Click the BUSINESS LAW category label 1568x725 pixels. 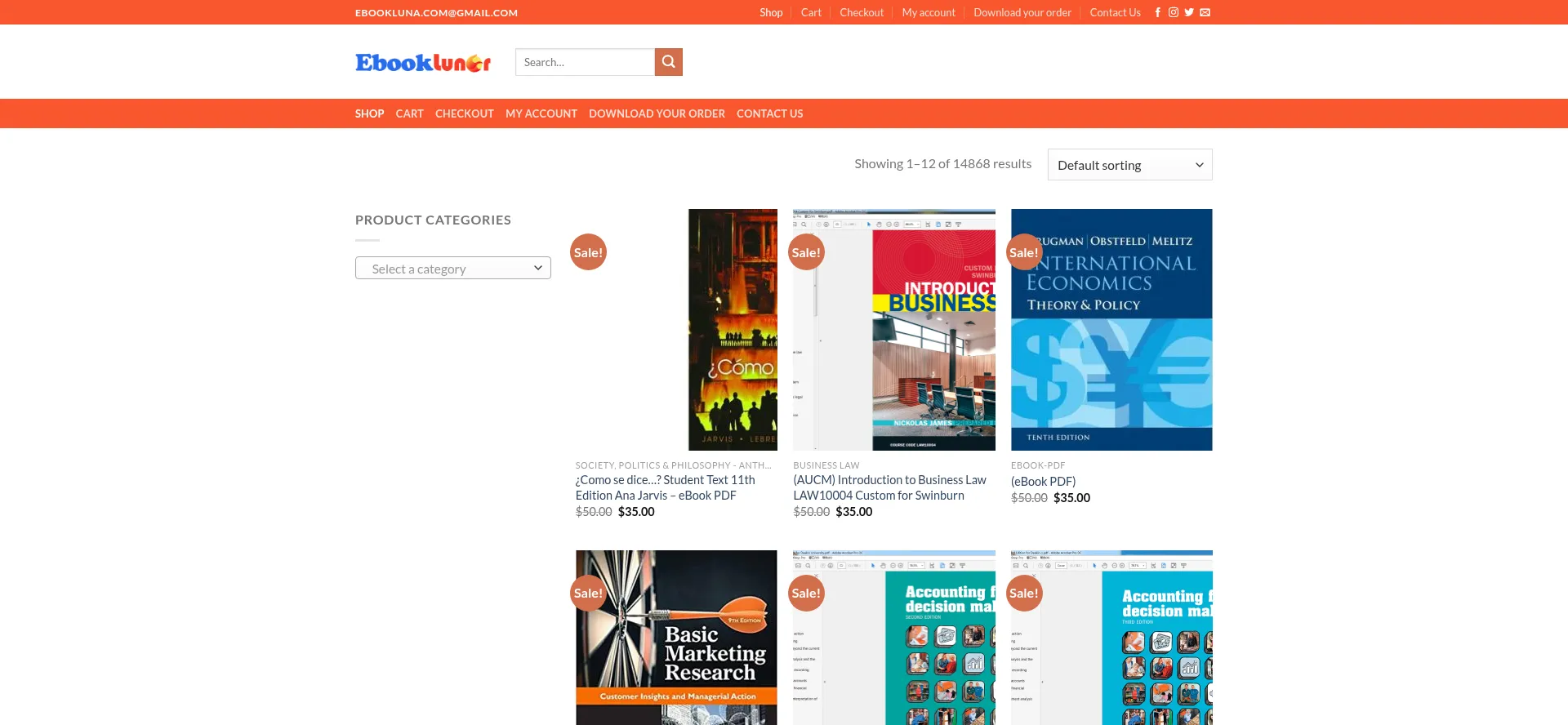click(826, 465)
